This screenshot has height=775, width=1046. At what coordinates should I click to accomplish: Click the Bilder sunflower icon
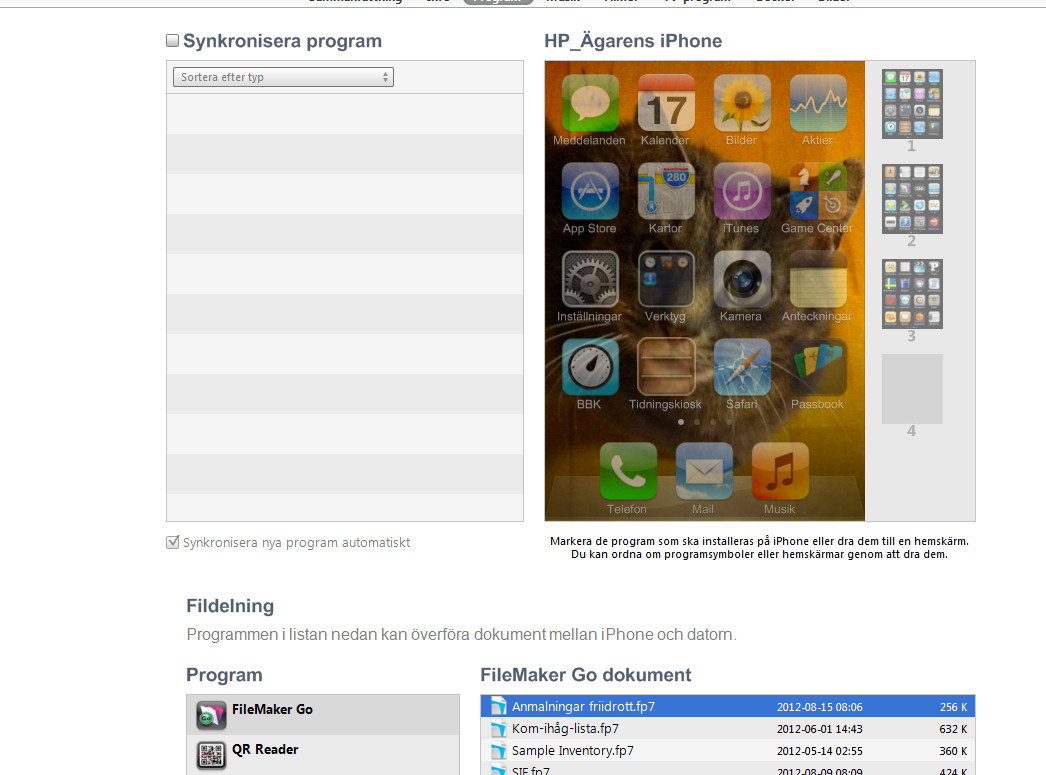742,103
